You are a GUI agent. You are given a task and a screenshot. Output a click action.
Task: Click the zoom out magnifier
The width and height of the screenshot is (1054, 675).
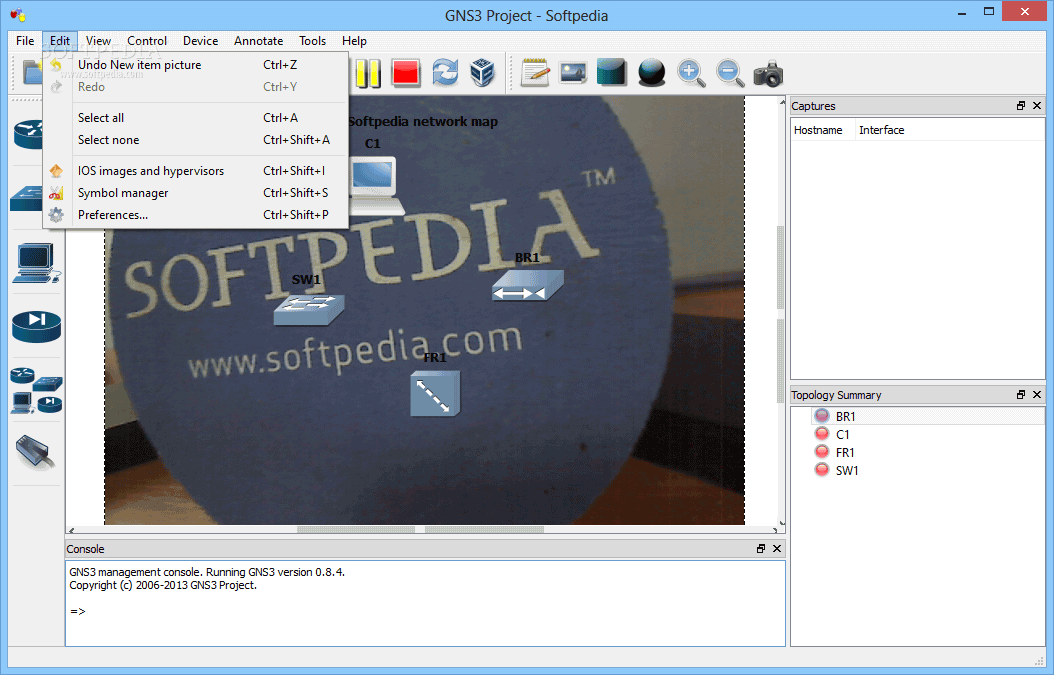pos(730,73)
